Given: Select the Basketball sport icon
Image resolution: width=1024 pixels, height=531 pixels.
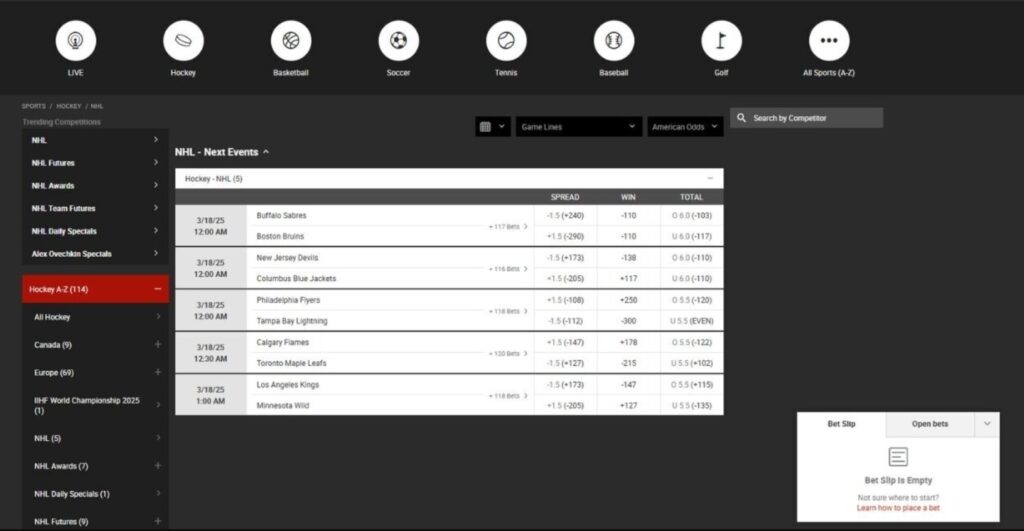Looking at the screenshot, I should click(x=291, y=40).
